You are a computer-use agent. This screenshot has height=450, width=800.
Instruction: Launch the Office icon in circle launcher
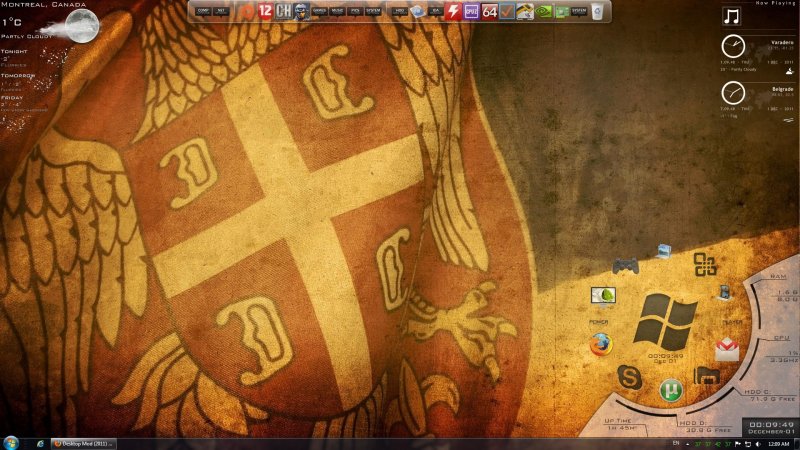click(x=705, y=264)
